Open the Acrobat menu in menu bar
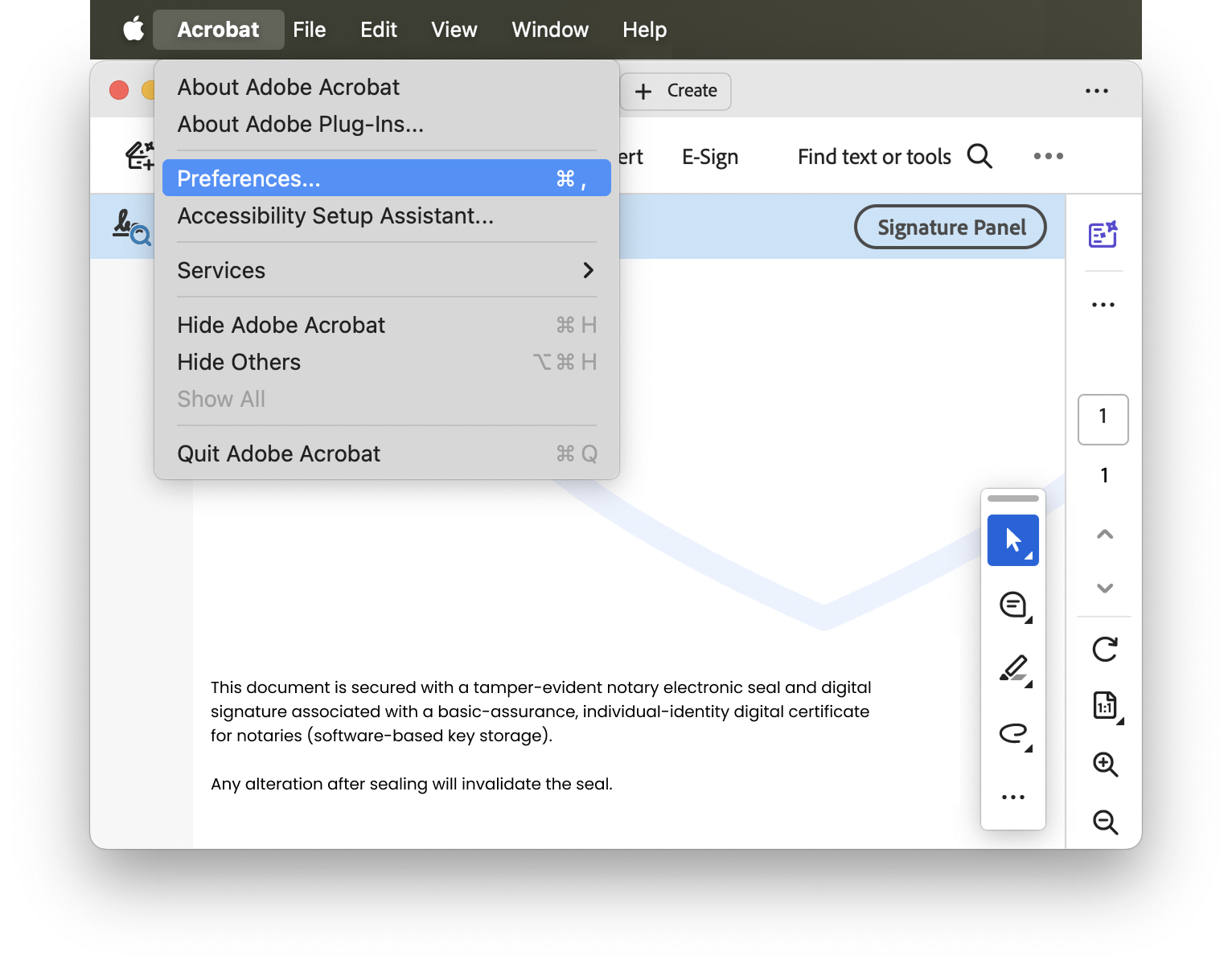 [218, 30]
